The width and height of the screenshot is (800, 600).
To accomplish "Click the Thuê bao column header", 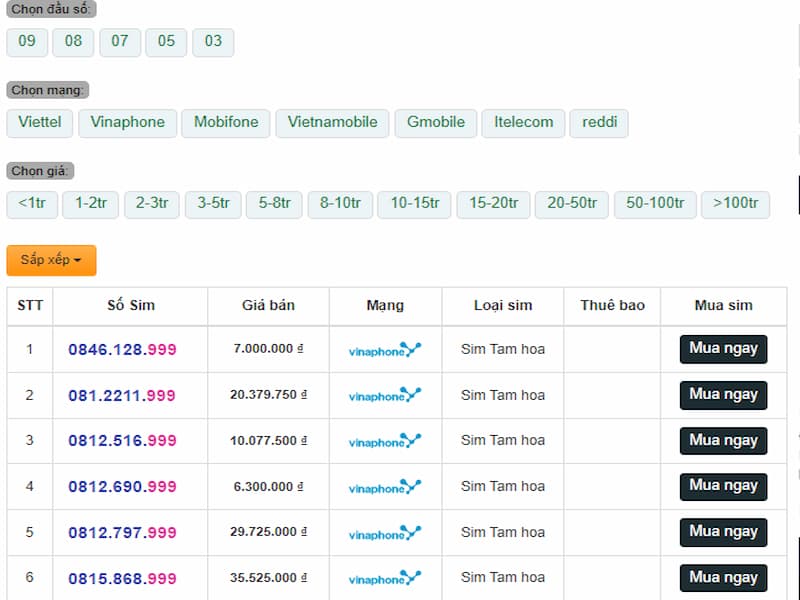I will (x=612, y=306).
